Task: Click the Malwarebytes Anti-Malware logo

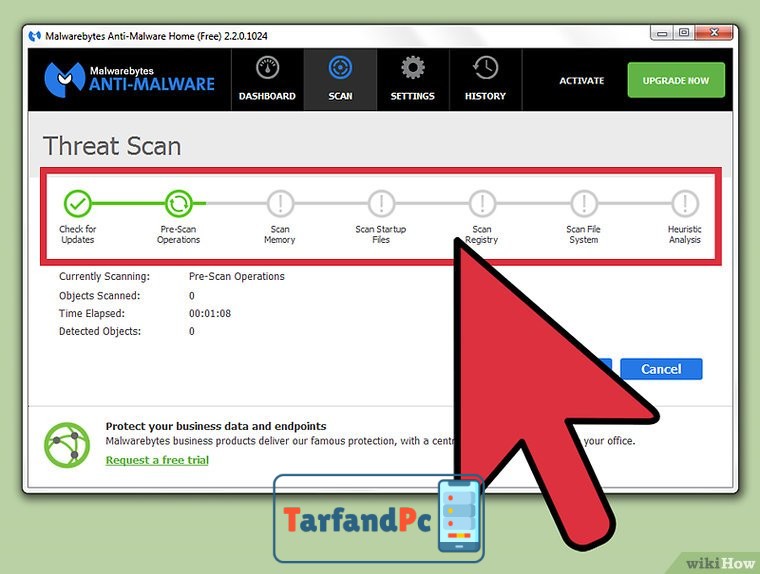Action: point(129,79)
